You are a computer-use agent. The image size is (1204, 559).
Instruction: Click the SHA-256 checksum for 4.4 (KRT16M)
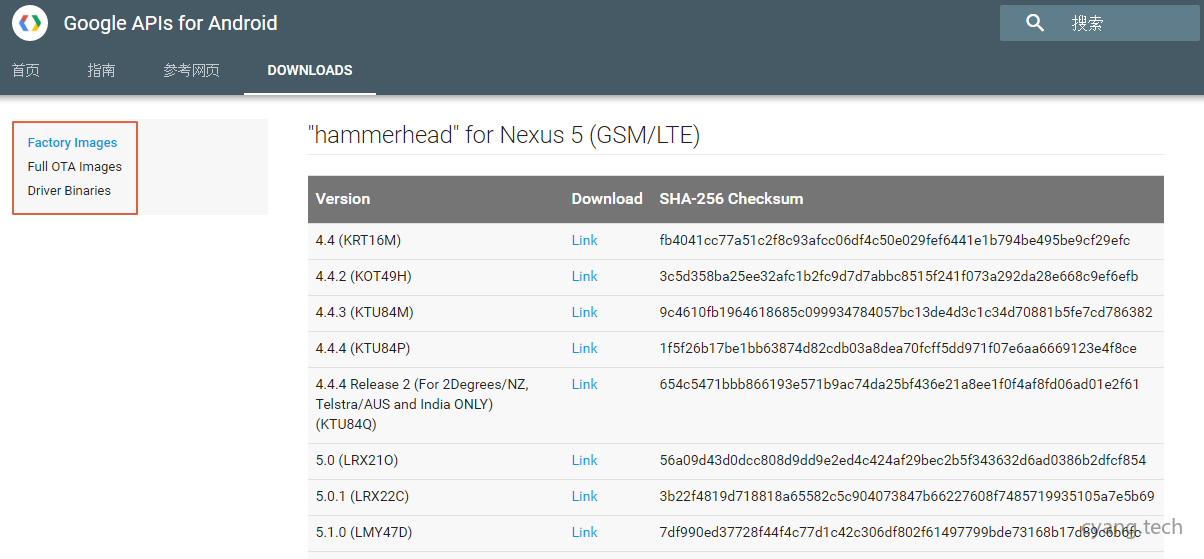[x=894, y=241]
